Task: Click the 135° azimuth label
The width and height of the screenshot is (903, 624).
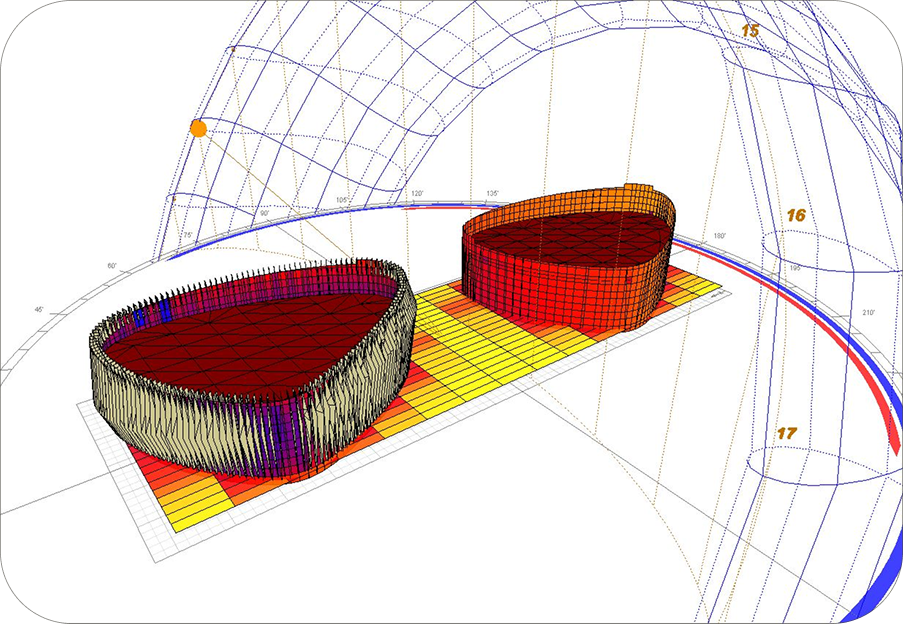Action: [492, 193]
